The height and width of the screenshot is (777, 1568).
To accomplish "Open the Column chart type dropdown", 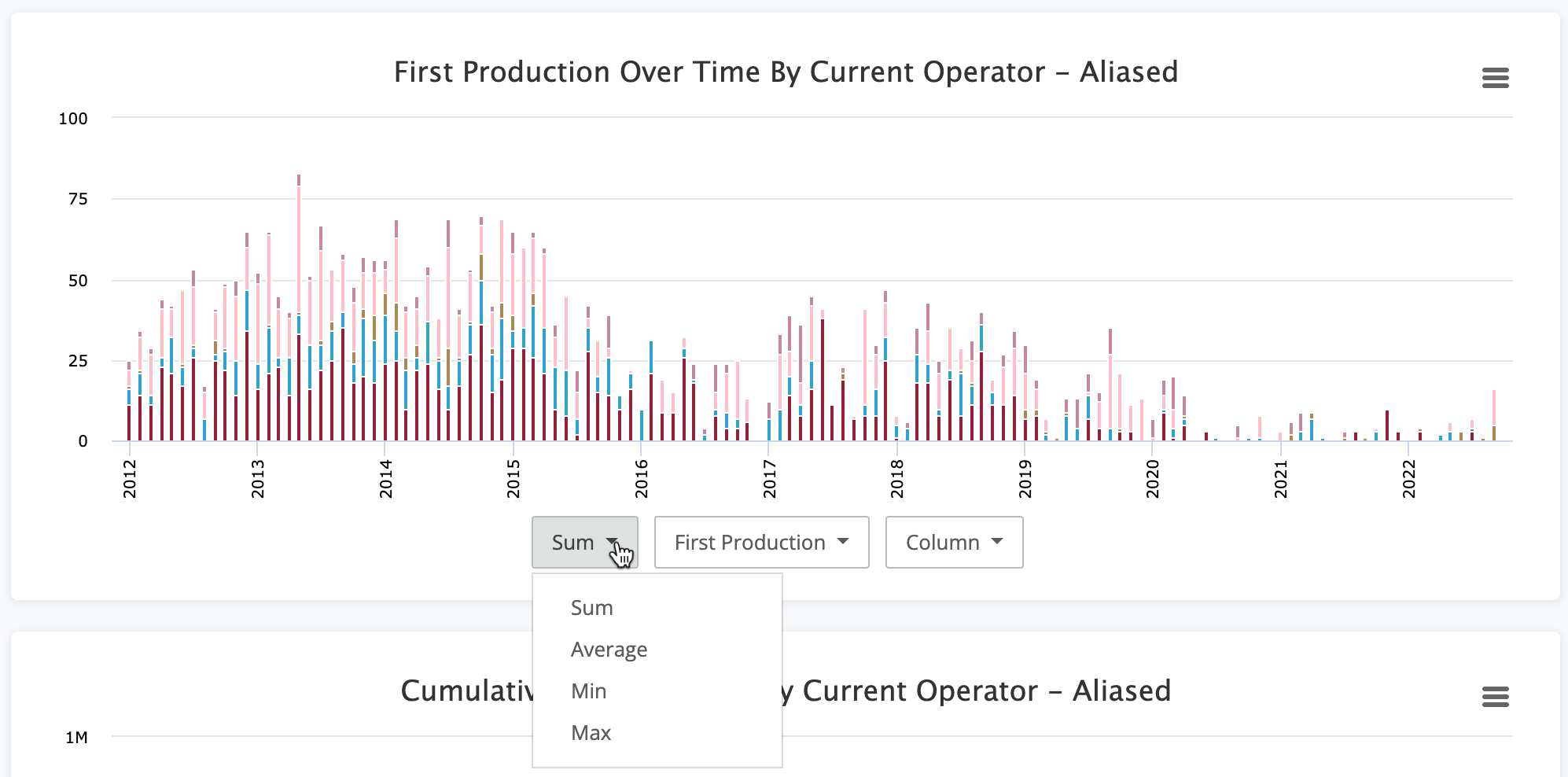I will click(953, 542).
